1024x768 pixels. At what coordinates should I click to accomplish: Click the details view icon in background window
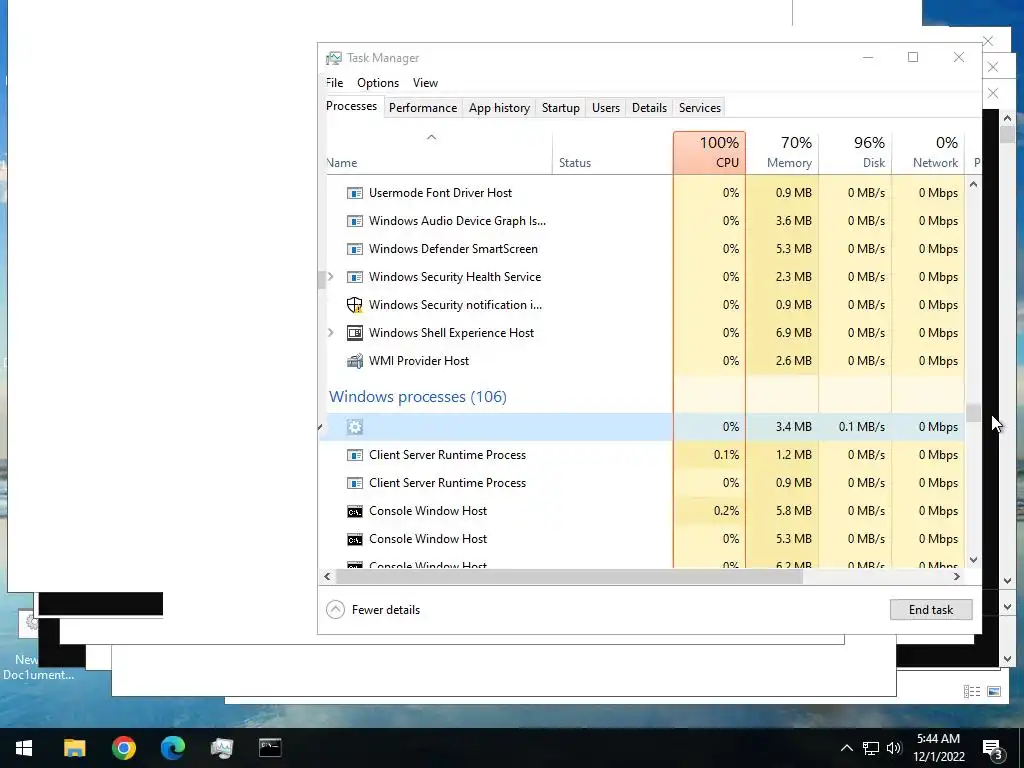click(972, 692)
